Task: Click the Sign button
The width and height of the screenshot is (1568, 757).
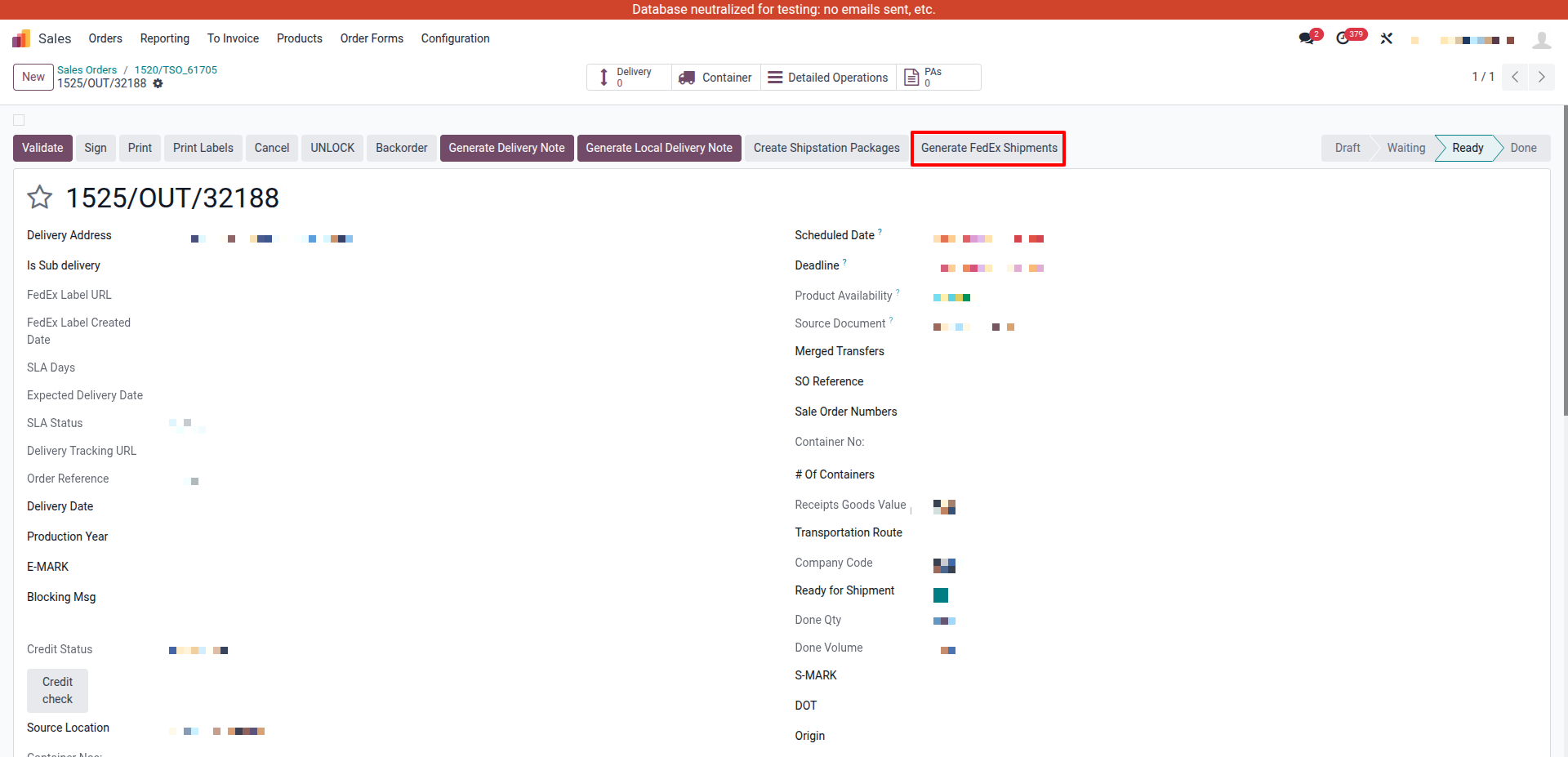Action: point(96,148)
